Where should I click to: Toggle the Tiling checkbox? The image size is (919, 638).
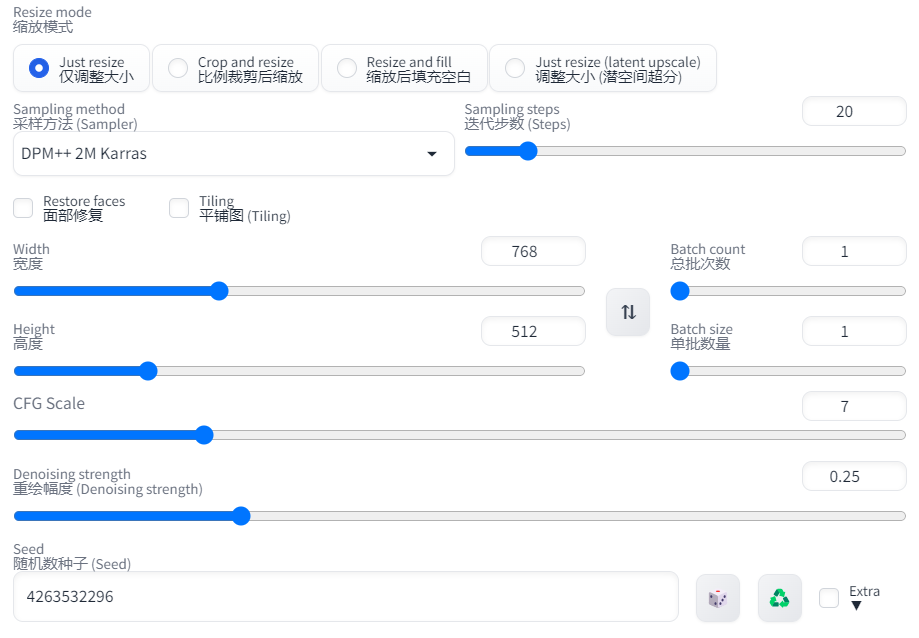coord(179,208)
